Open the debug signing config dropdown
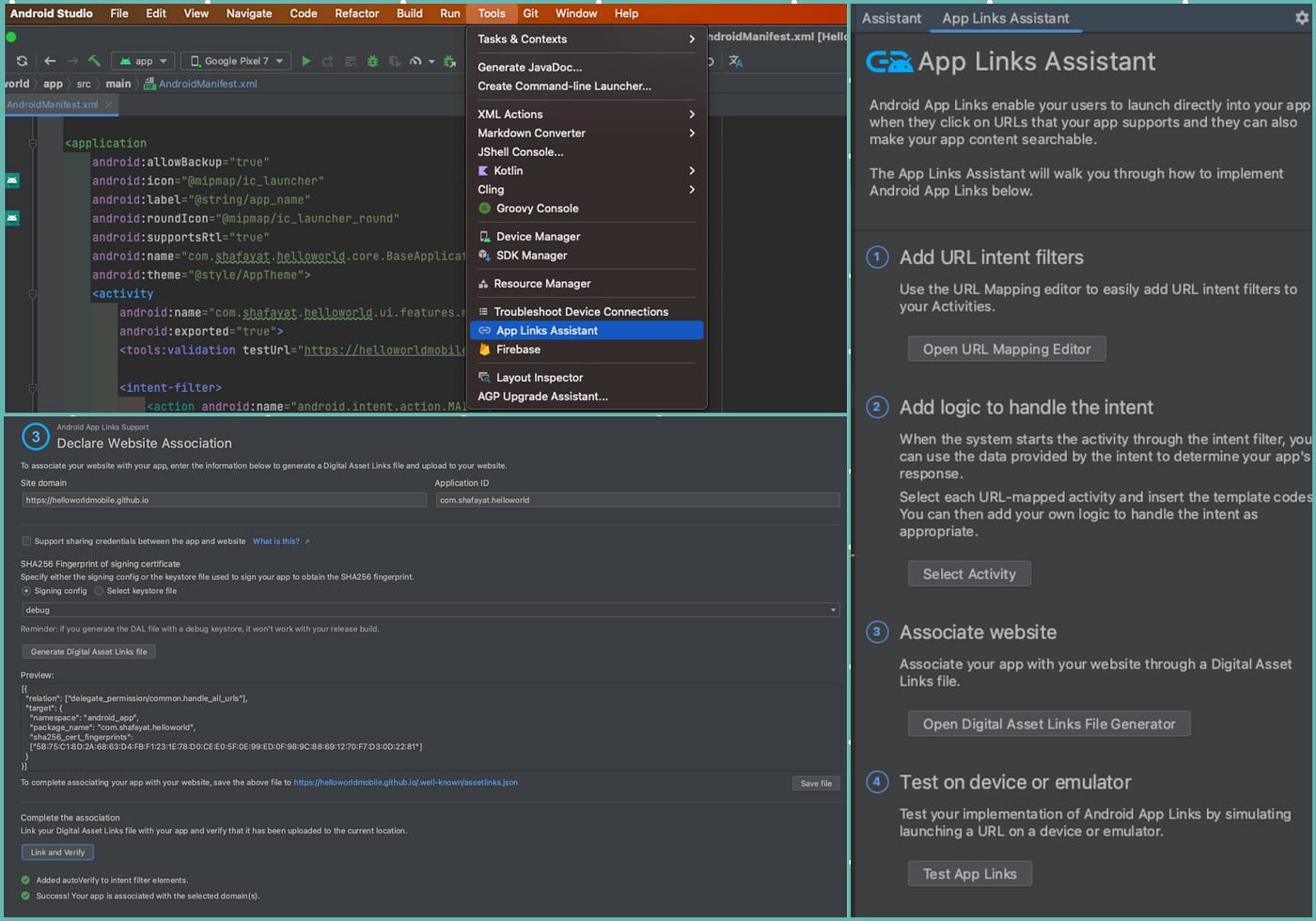The height and width of the screenshot is (921, 1316). 431,610
